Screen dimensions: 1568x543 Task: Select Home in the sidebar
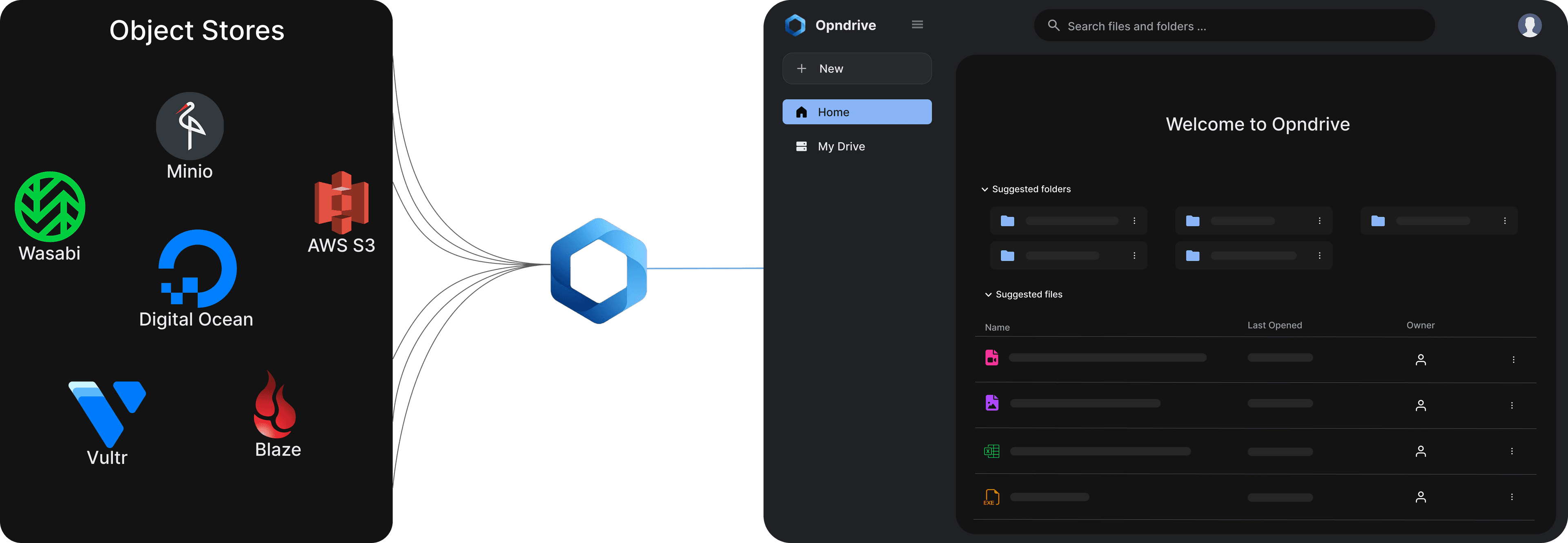click(x=856, y=112)
